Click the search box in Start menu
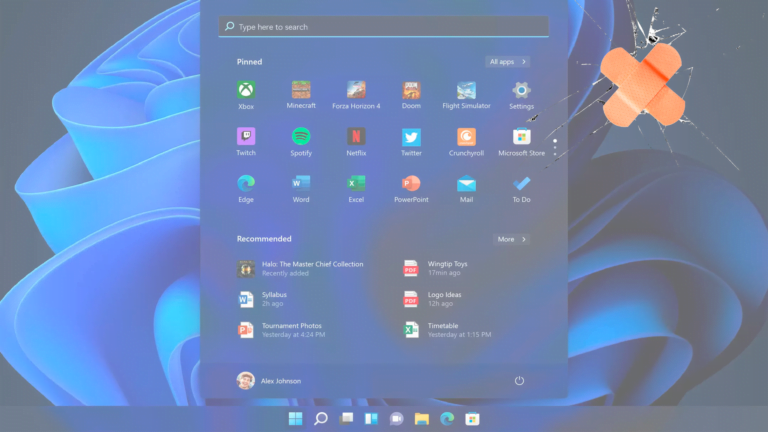Viewport: 768px width, 432px height. (x=384, y=26)
